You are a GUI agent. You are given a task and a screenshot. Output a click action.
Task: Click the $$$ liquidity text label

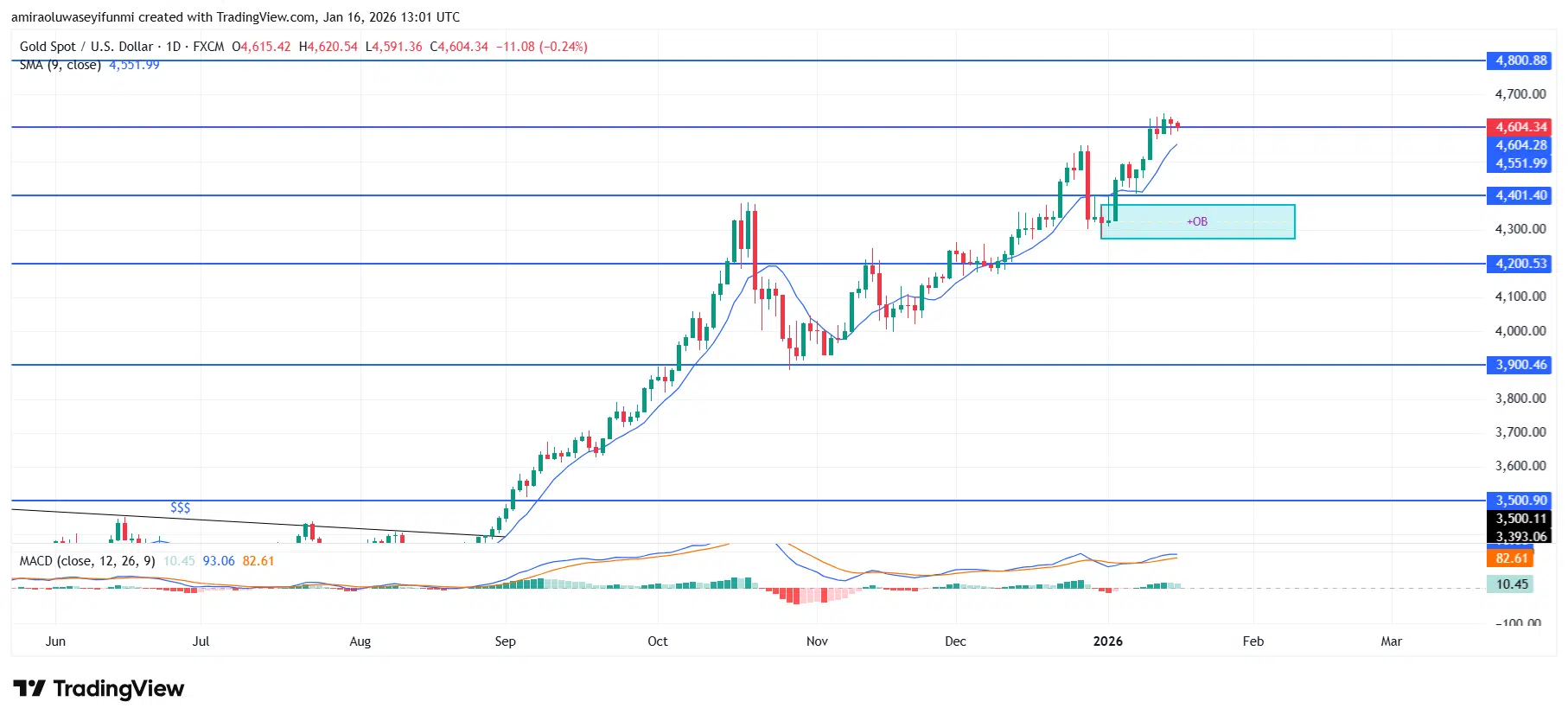point(180,507)
